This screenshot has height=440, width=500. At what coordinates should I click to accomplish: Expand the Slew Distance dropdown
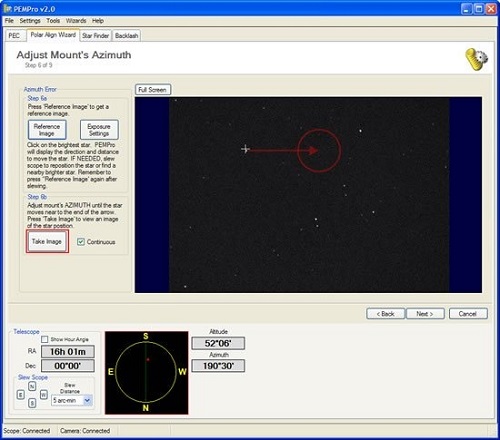click(x=87, y=400)
